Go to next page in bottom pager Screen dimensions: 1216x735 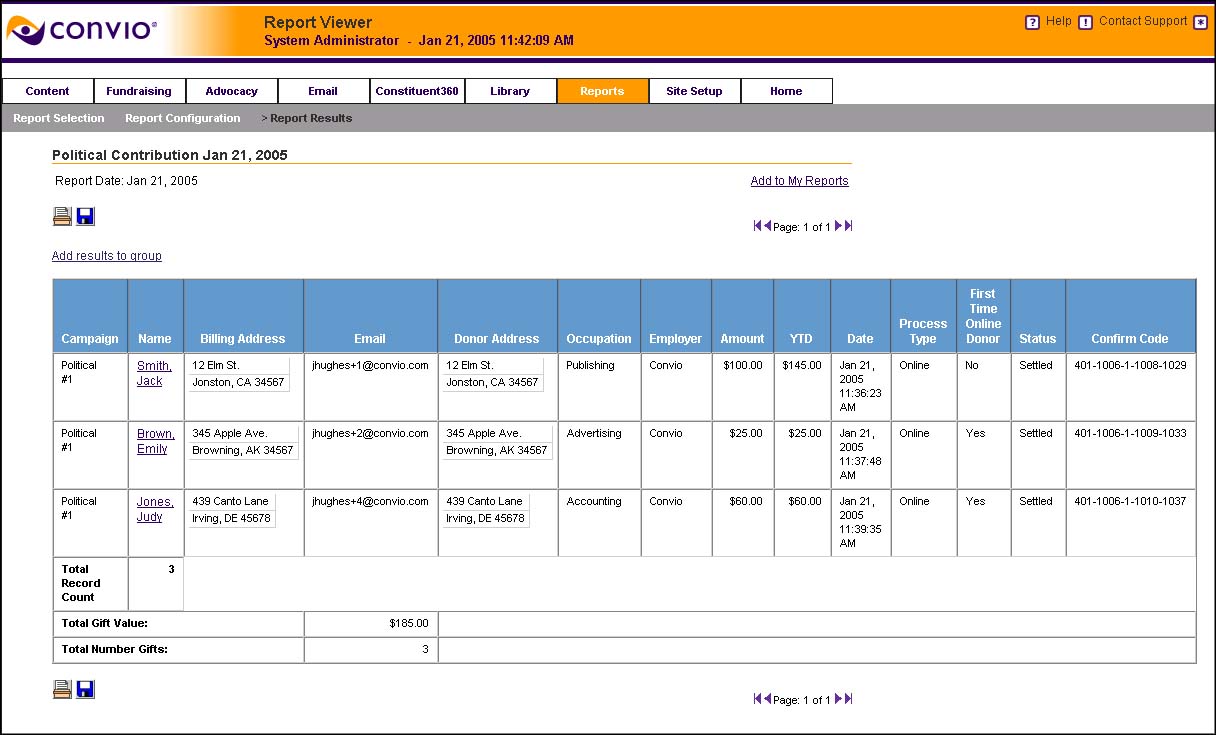(x=839, y=699)
